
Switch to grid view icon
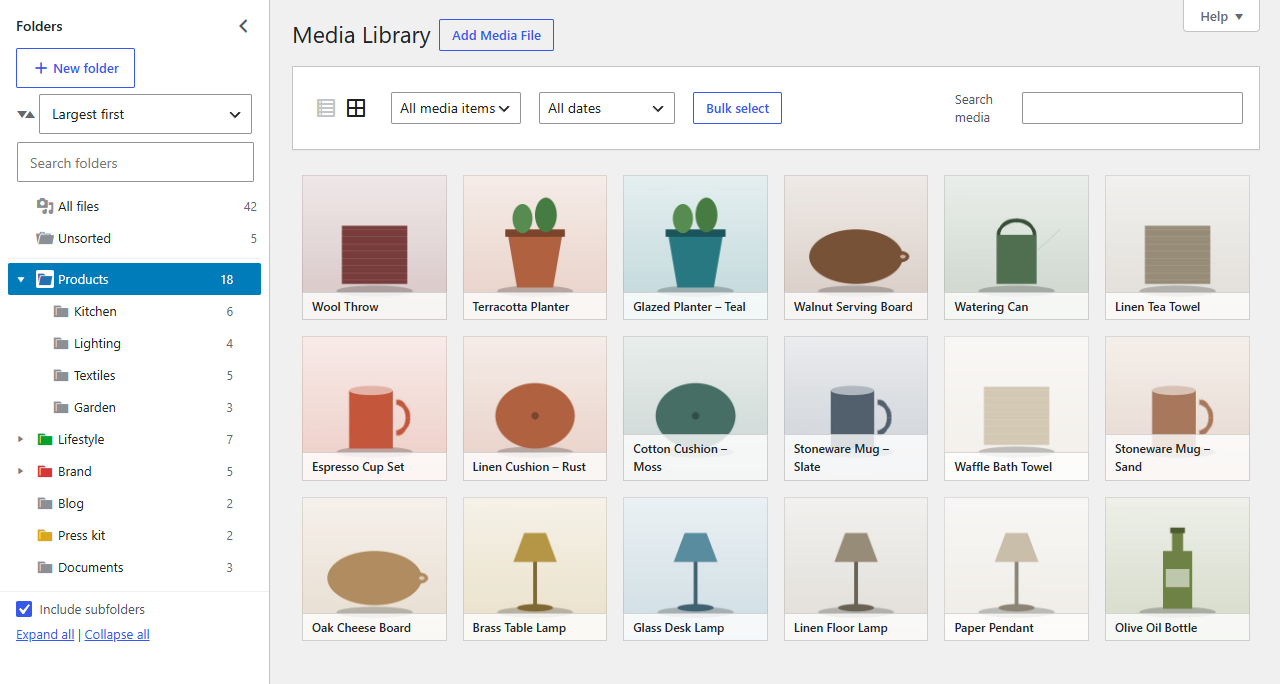coord(356,108)
